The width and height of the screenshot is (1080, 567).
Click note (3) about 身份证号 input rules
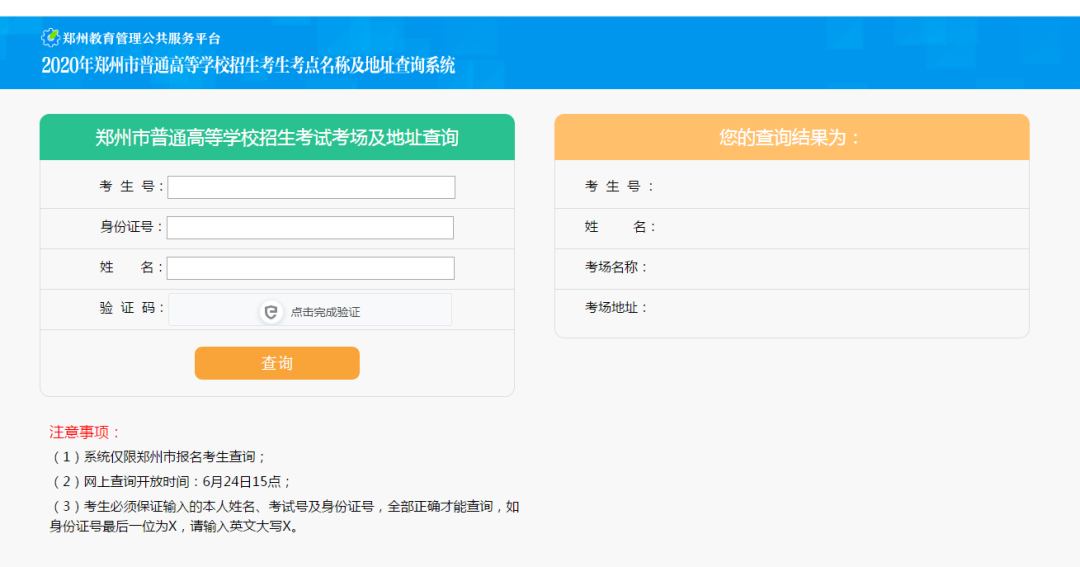click(x=284, y=517)
